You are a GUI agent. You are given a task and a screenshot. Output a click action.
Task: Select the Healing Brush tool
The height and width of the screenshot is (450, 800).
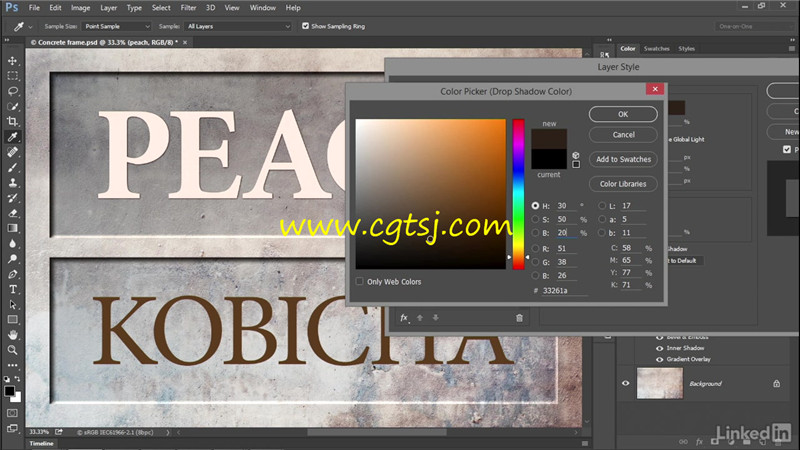(x=12, y=152)
